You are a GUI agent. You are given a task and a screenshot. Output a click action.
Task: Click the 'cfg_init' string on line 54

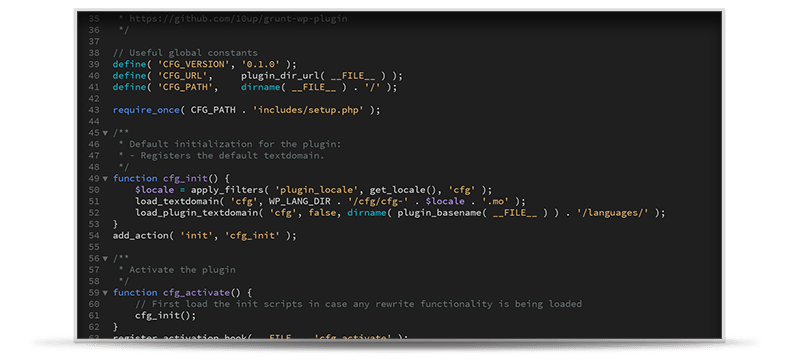pyautogui.click(x=252, y=236)
